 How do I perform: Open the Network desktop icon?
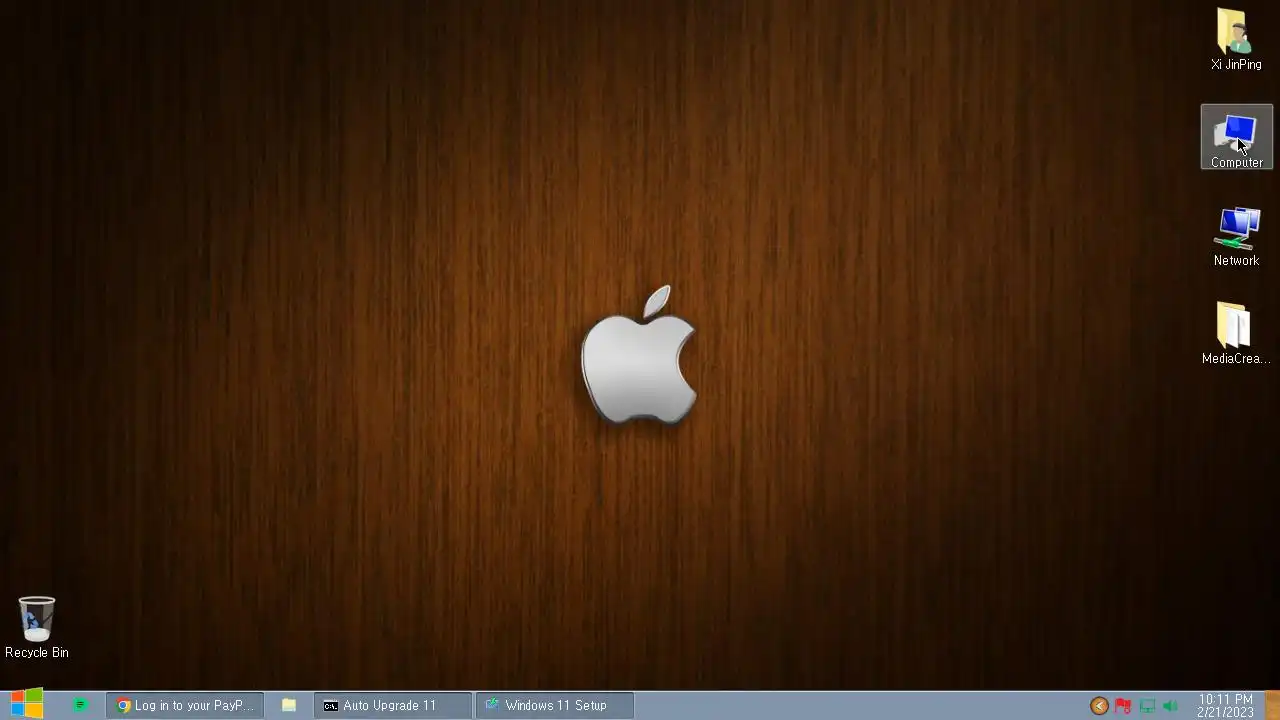coord(1237,236)
